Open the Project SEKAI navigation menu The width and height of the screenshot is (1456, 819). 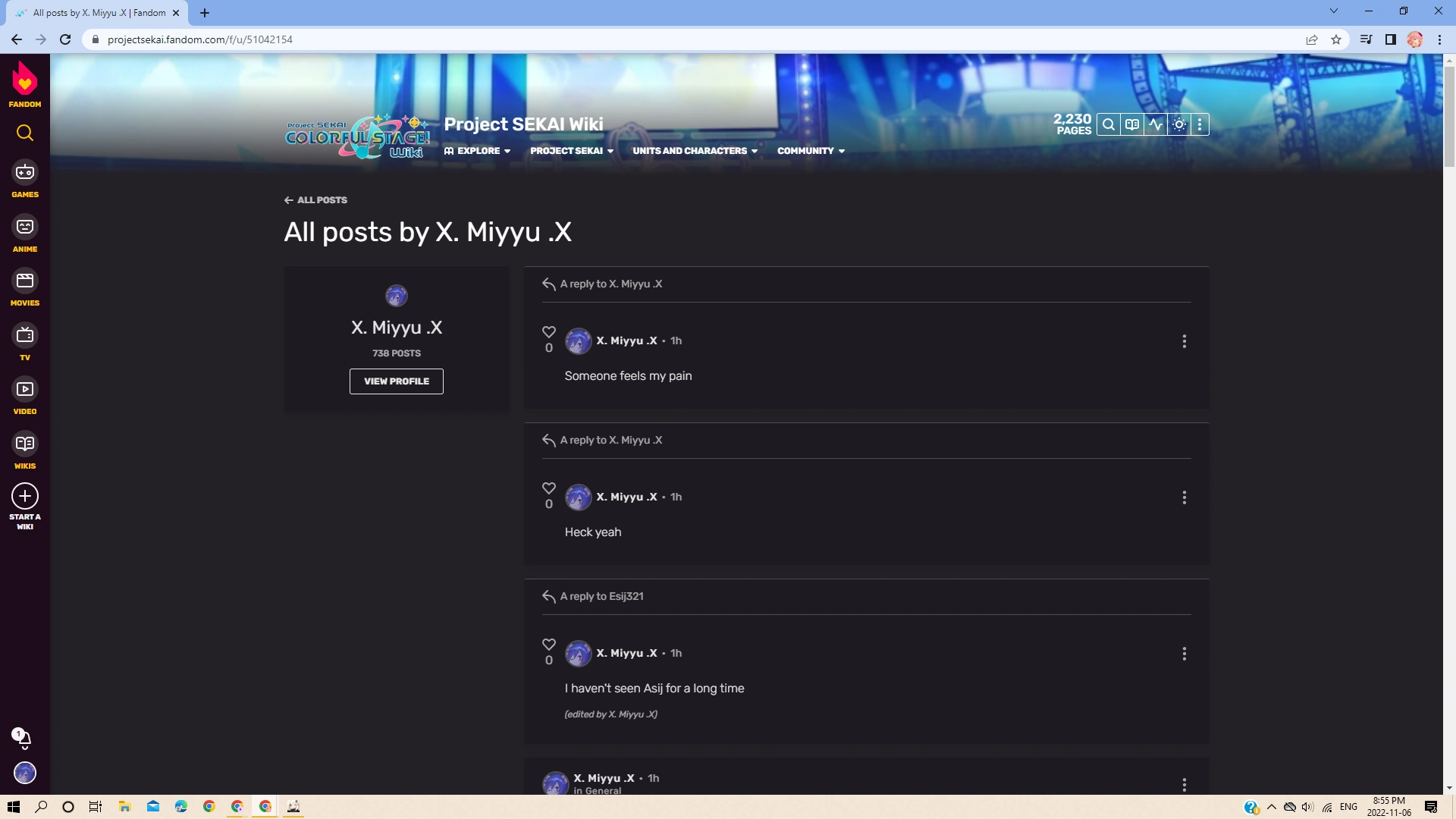(x=572, y=151)
